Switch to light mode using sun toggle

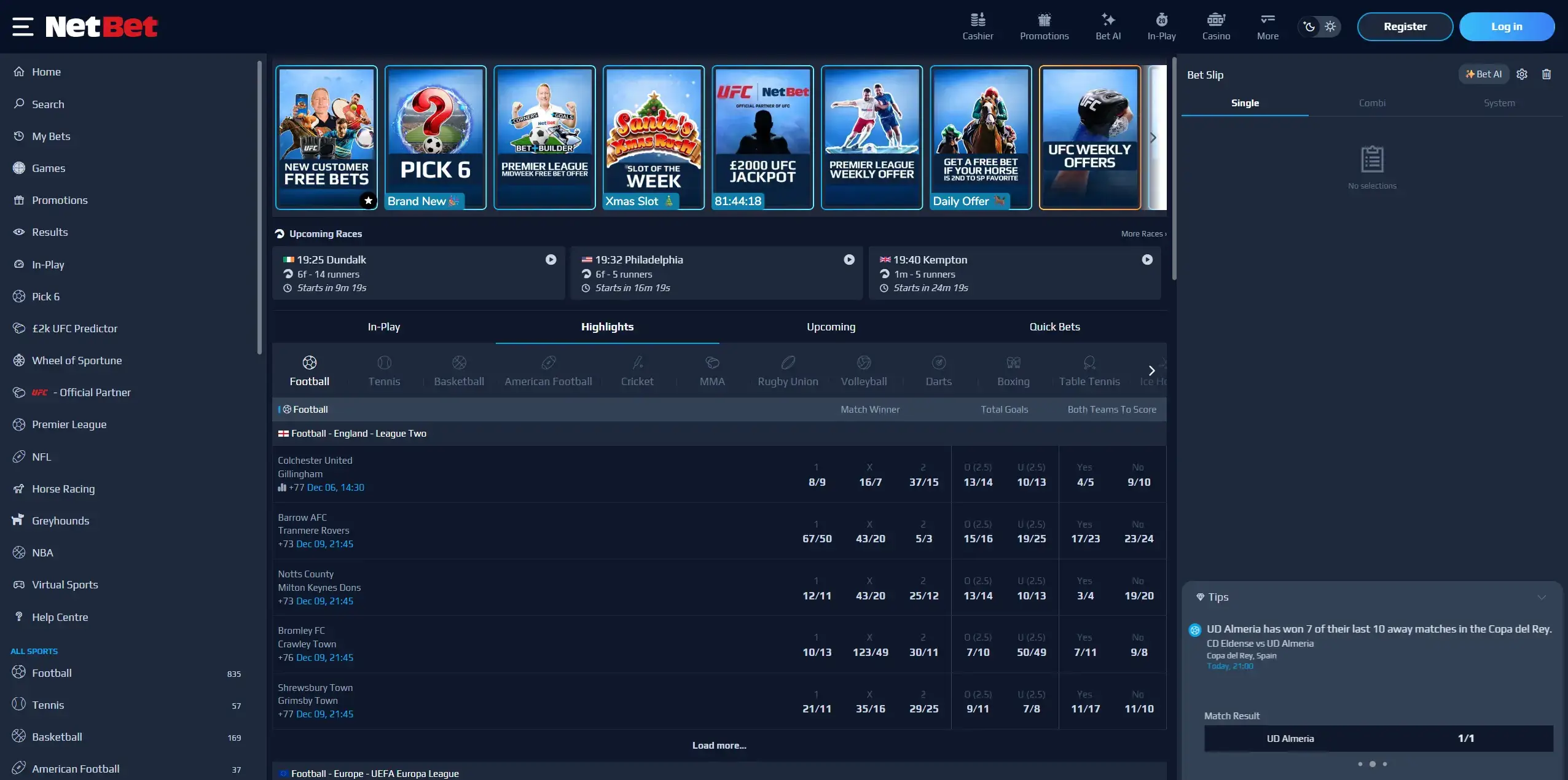pos(1331,26)
